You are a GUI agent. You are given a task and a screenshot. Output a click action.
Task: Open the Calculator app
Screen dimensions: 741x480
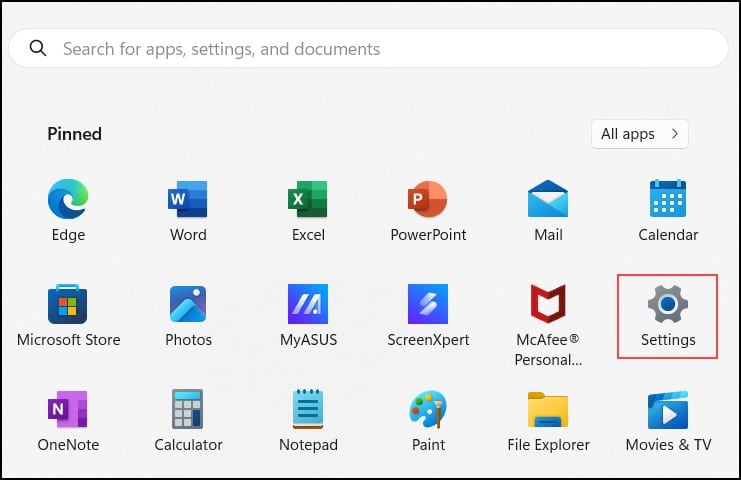tap(188, 420)
